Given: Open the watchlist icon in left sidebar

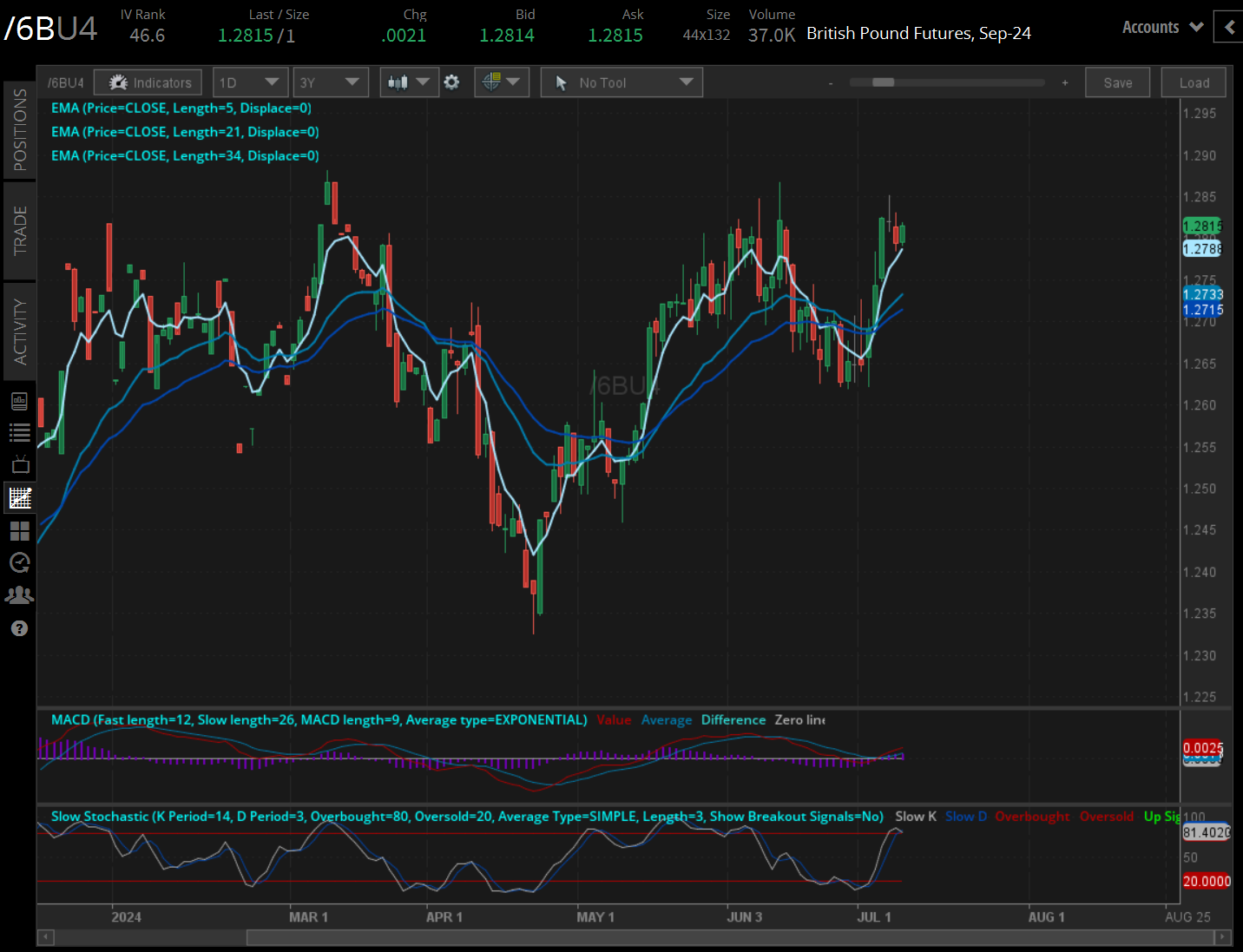Looking at the screenshot, I should 19,432.
